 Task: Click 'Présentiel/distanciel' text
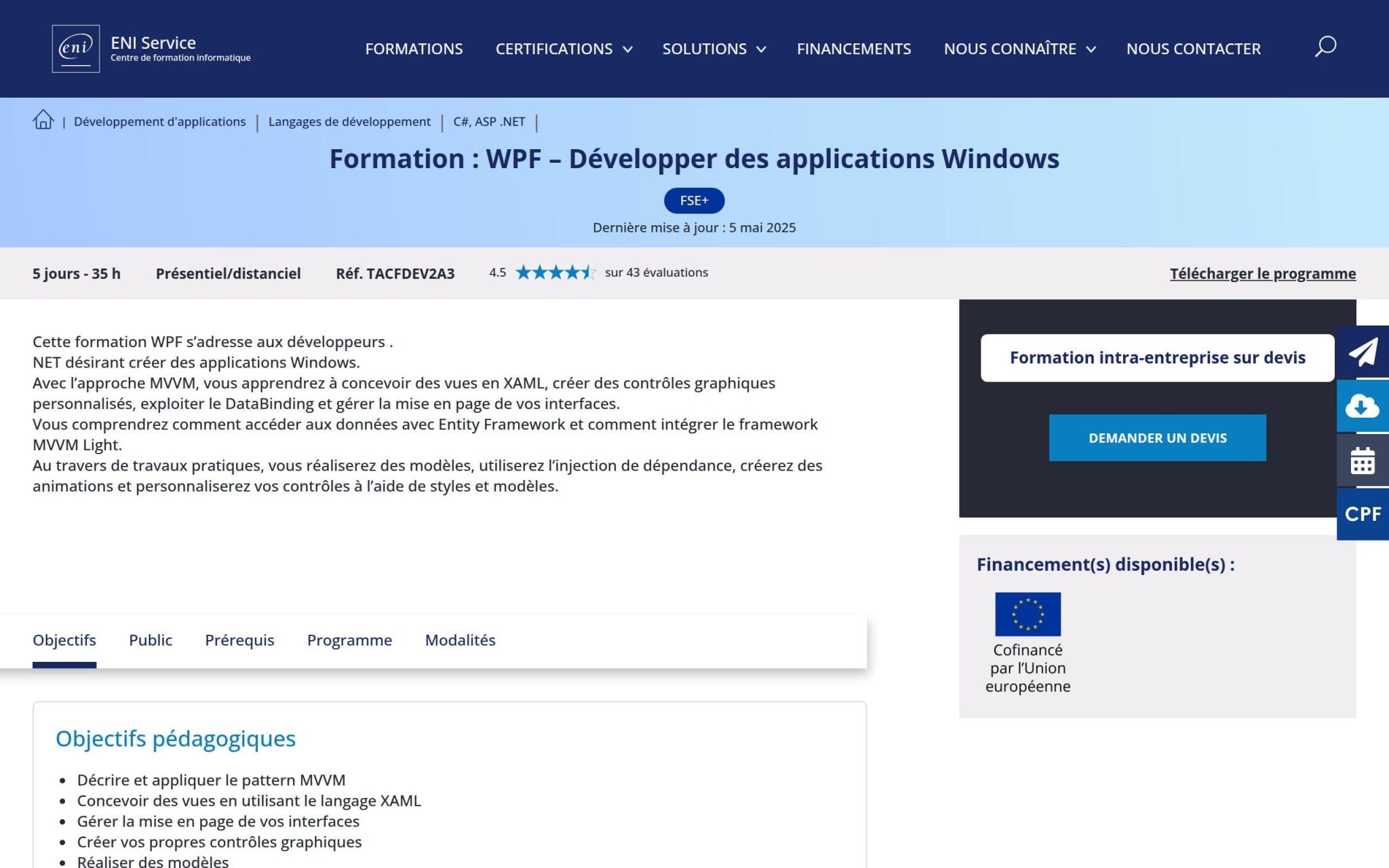coord(228,273)
